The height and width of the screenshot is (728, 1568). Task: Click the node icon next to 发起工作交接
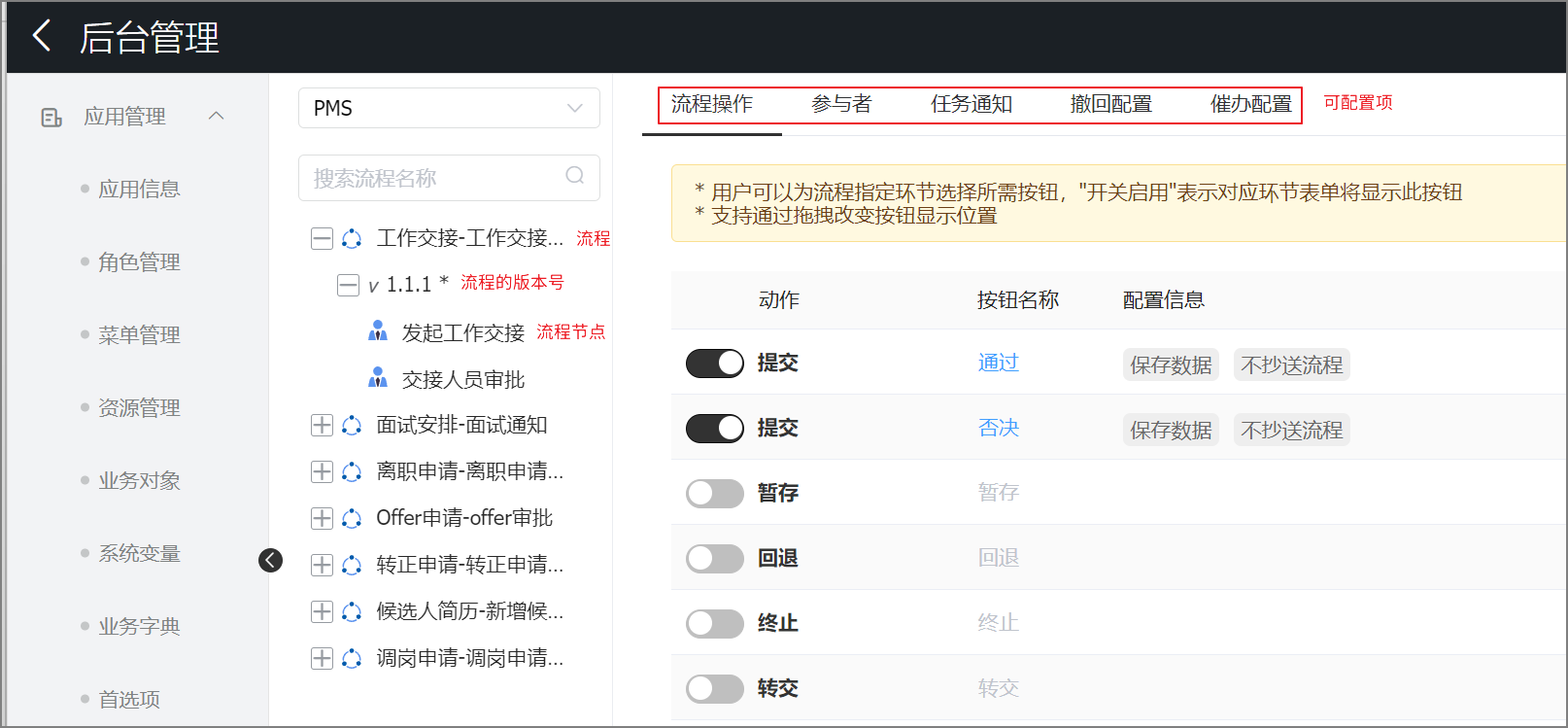[x=378, y=332]
